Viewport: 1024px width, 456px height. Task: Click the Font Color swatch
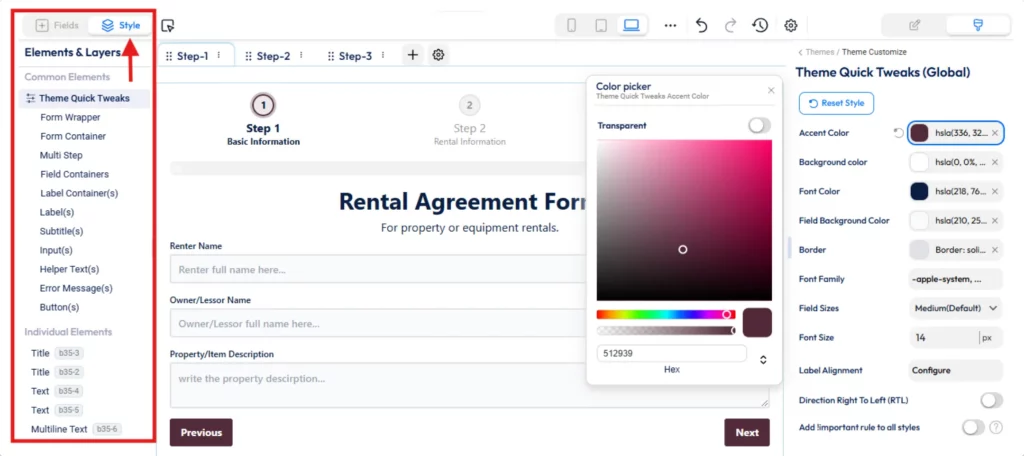point(919,191)
